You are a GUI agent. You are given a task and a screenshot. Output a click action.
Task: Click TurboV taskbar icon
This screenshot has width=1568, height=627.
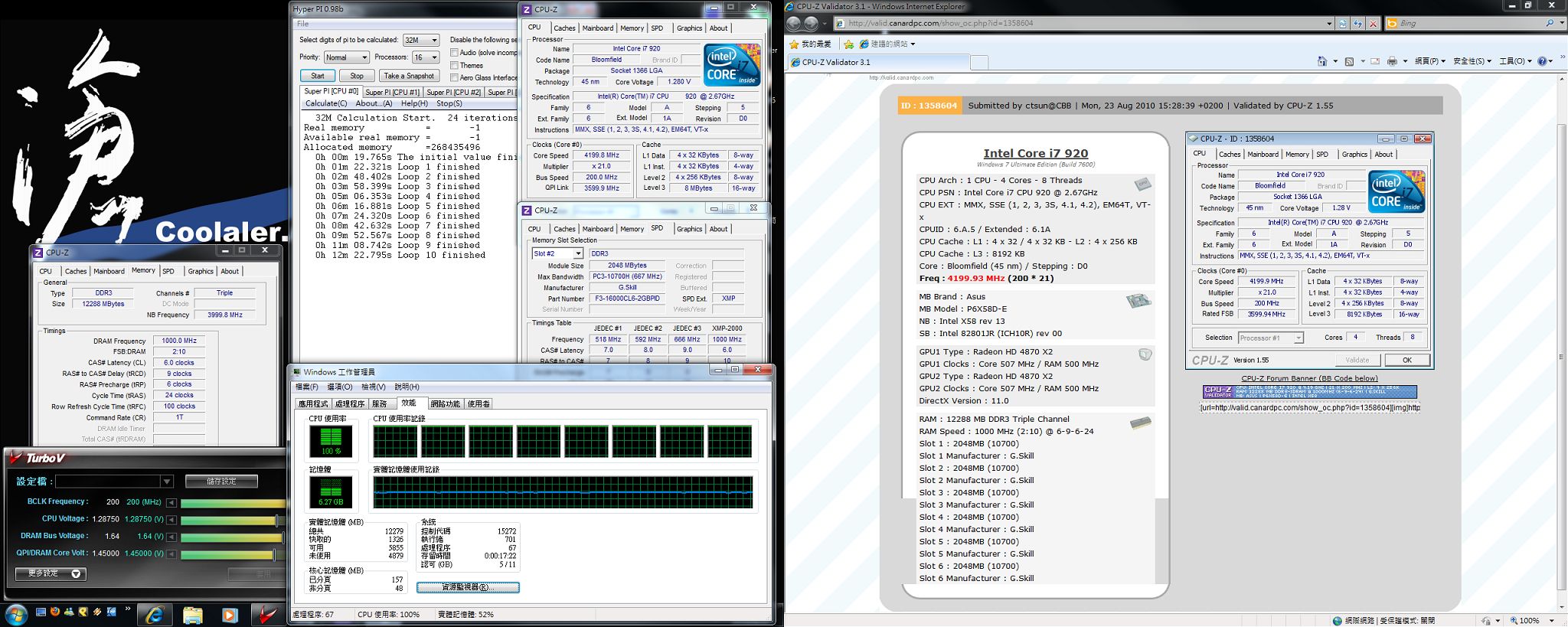[267, 615]
